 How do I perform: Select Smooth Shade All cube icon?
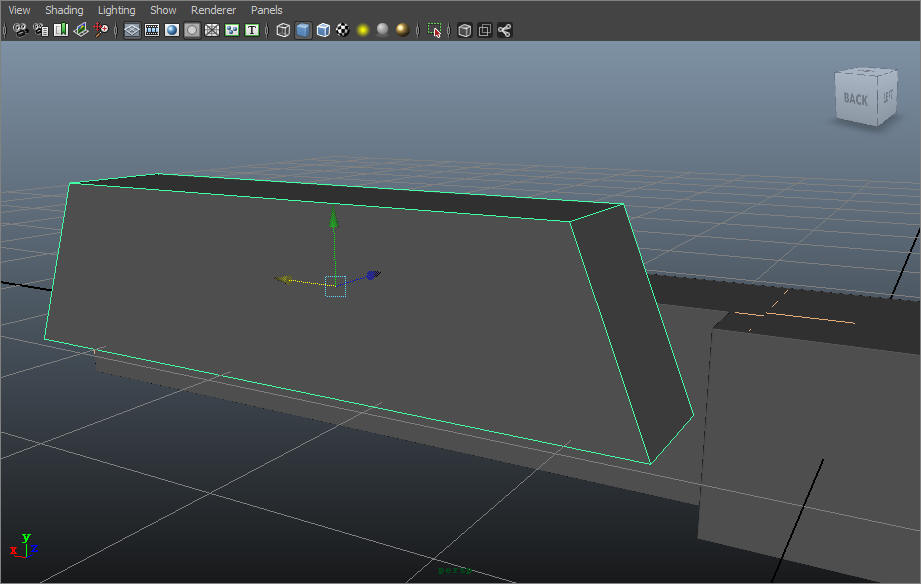[x=303, y=30]
